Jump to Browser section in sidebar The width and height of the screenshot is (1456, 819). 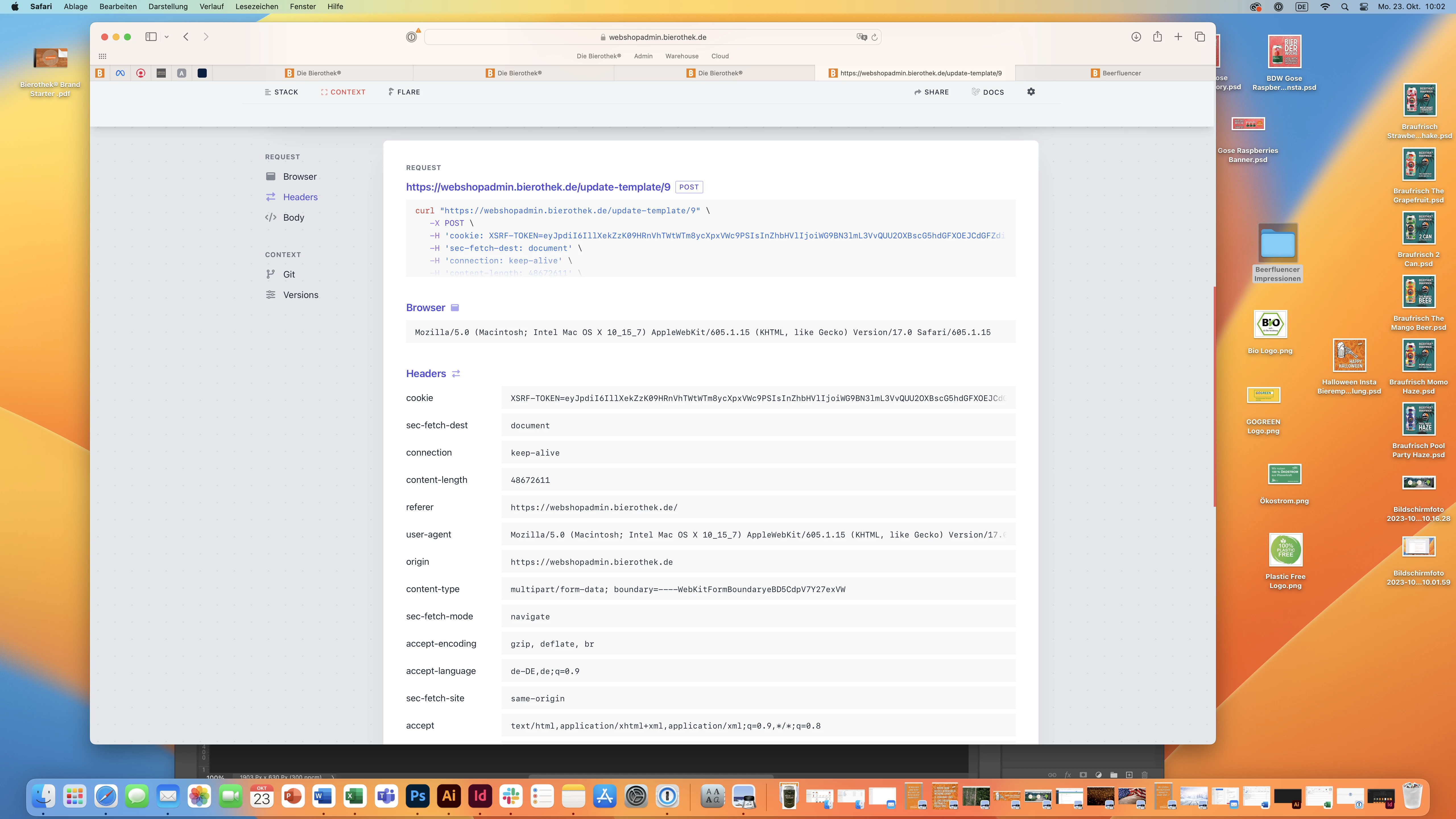click(291, 176)
